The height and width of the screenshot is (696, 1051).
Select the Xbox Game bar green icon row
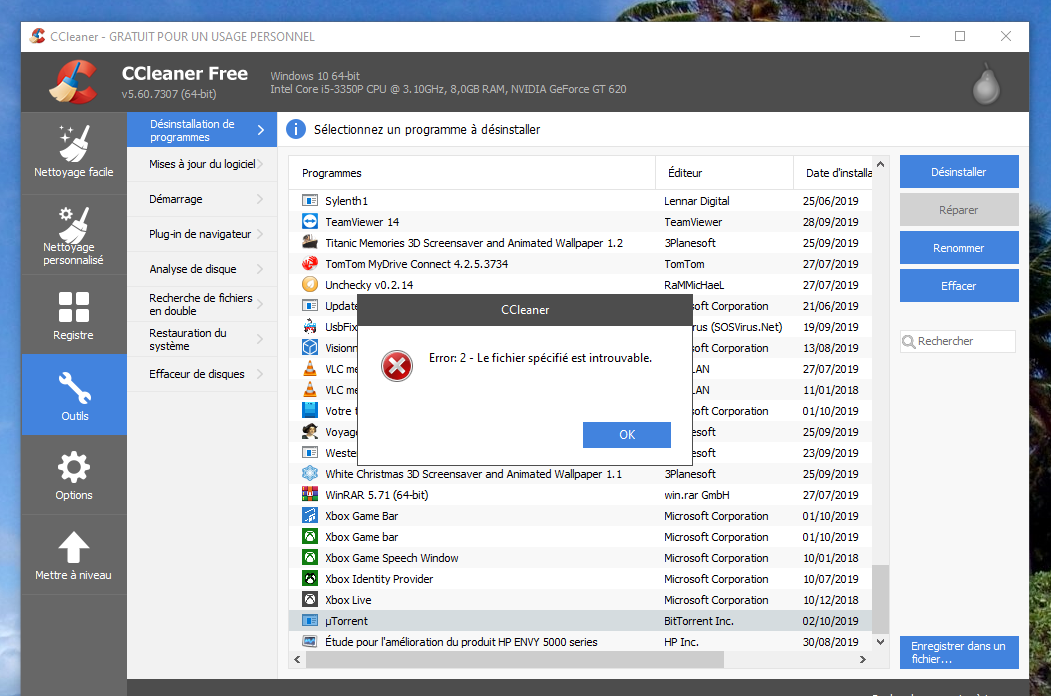[x=580, y=537]
